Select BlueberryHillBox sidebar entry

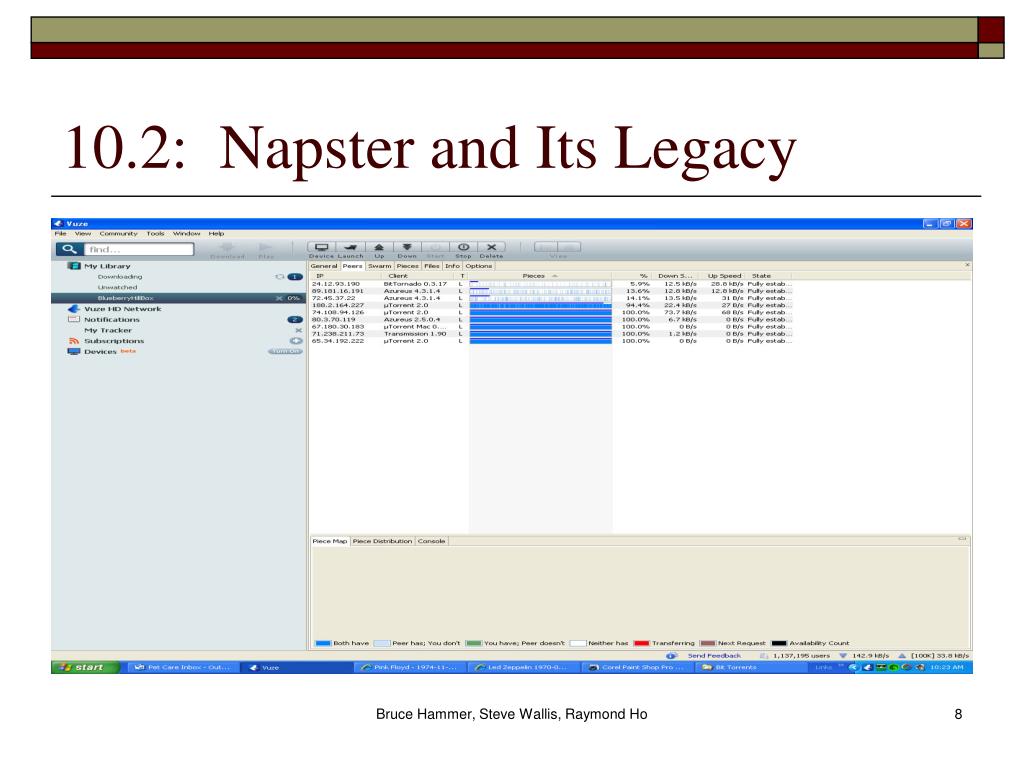click(177, 298)
